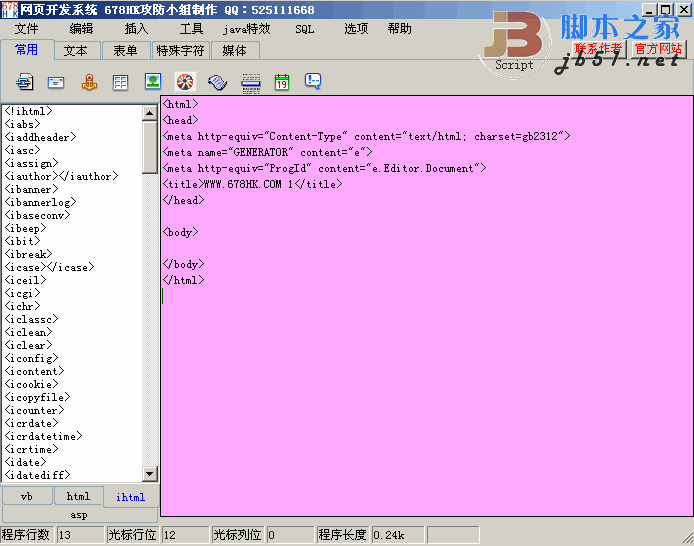
Task: Open the 插入 menu
Action: click(136, 29)
